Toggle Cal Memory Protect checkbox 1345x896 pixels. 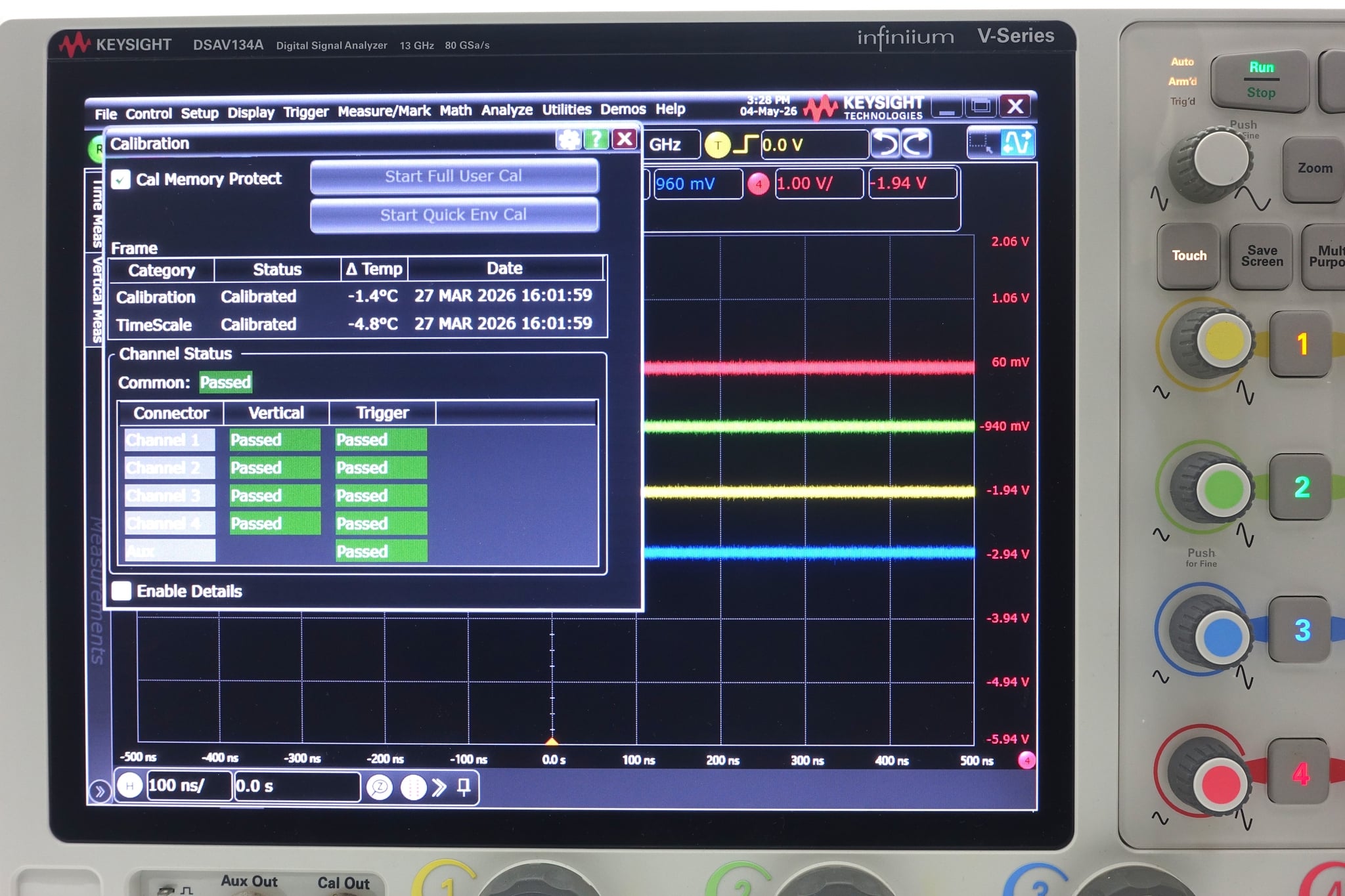[121, 180]
